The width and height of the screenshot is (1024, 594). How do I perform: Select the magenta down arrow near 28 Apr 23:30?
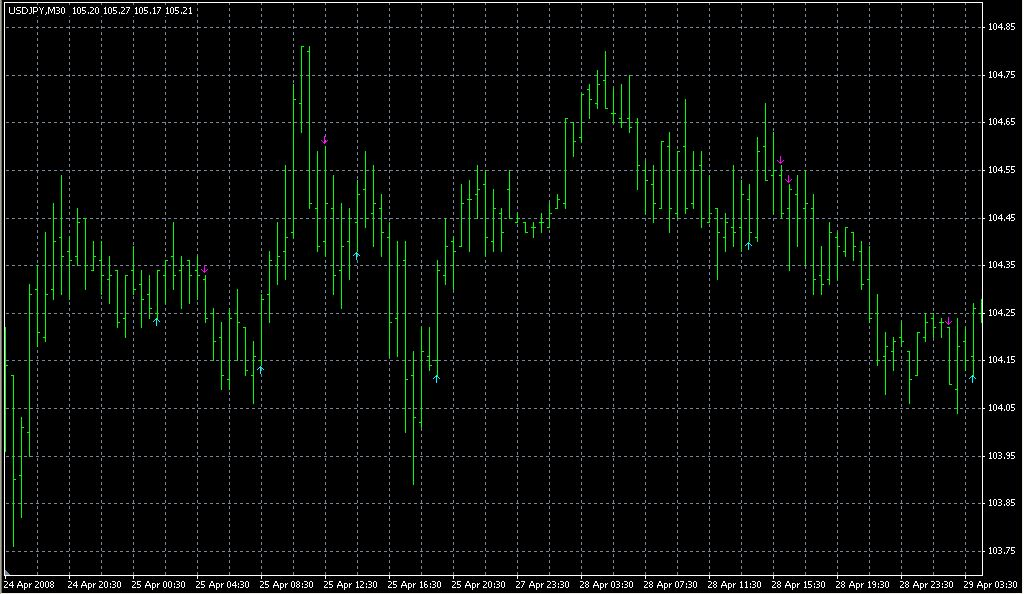tap(948, 321)
